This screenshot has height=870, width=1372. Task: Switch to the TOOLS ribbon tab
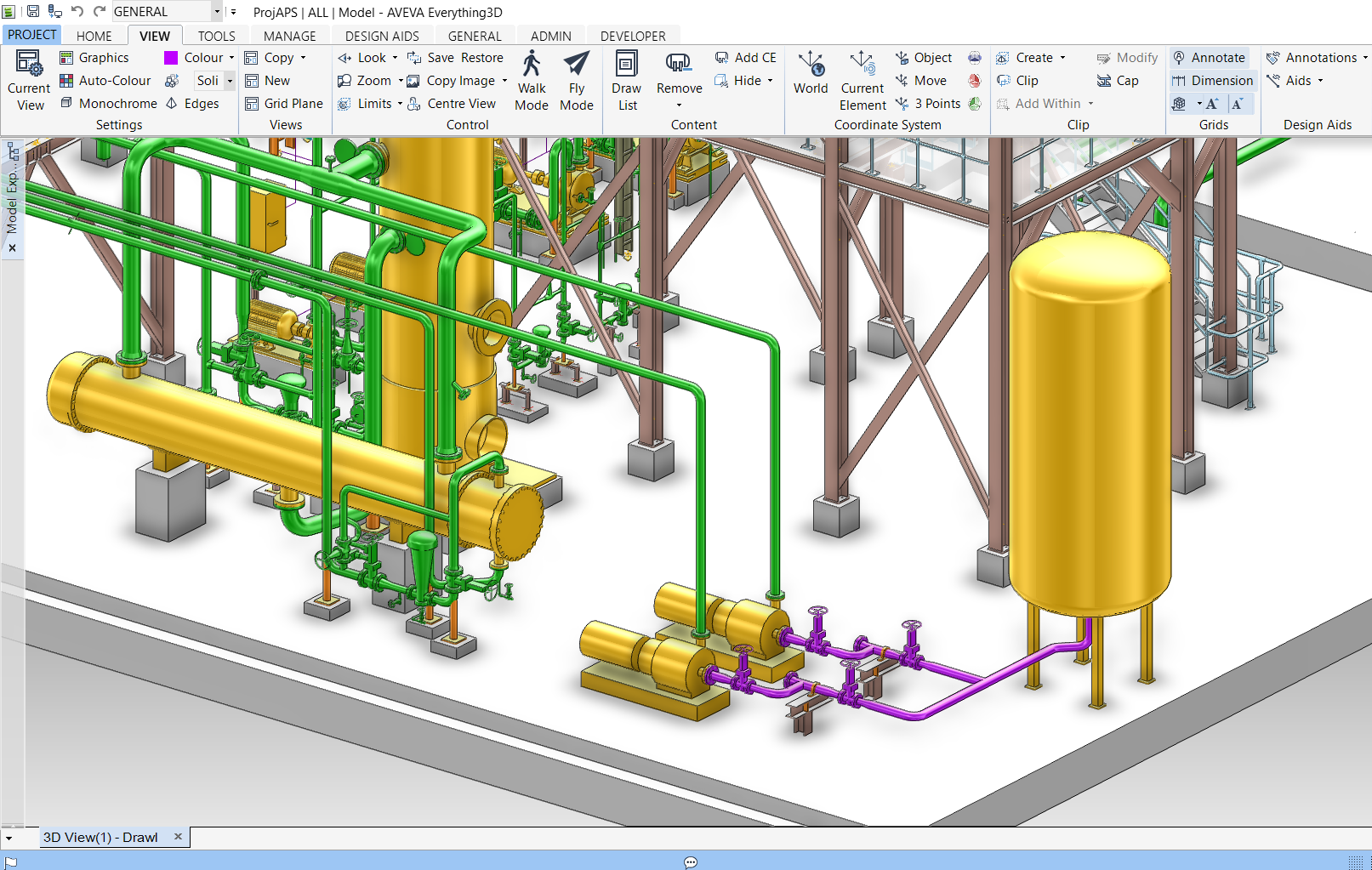click(215, 35)
